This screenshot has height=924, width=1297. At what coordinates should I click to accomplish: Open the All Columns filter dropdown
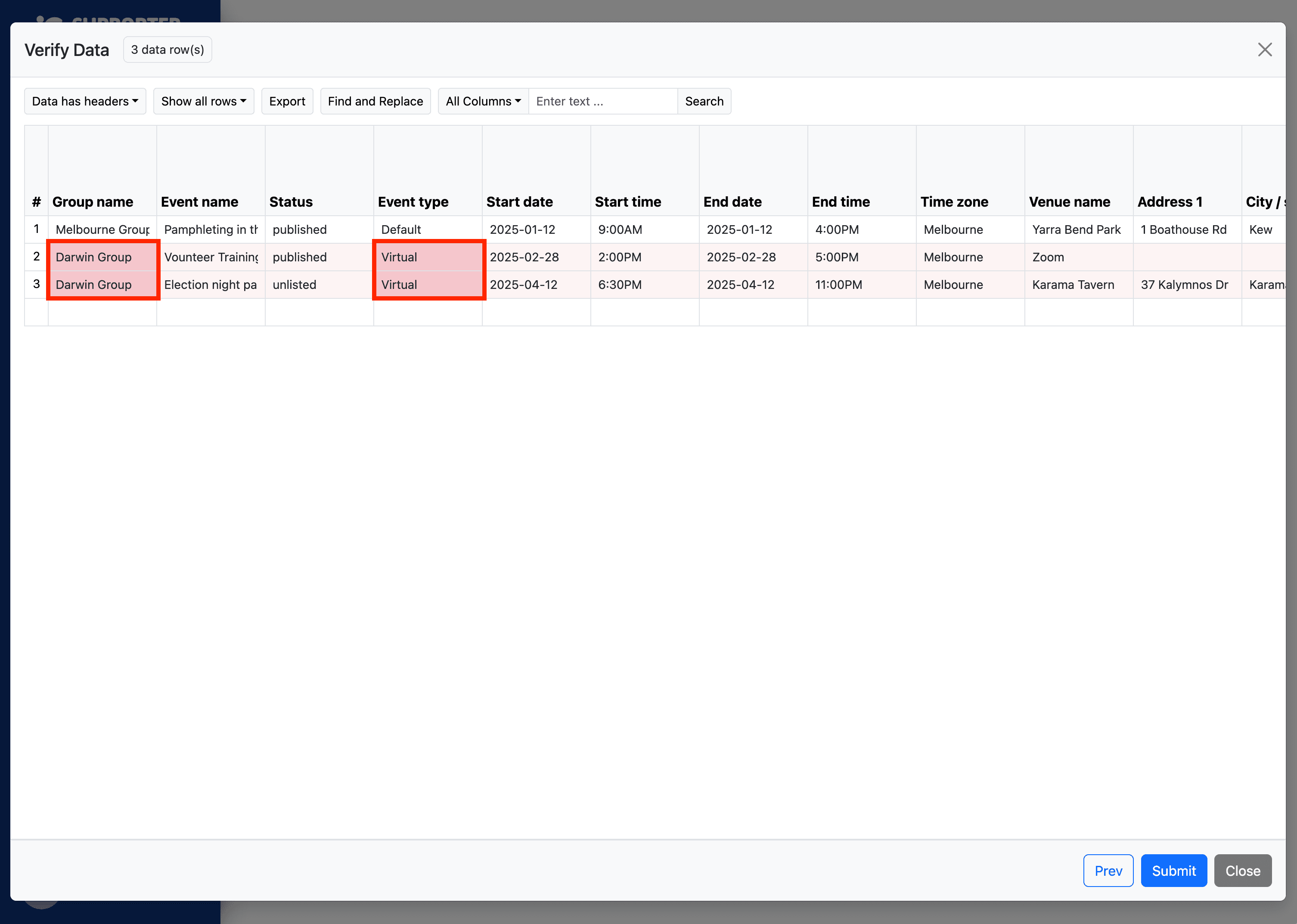pos(483,101)
